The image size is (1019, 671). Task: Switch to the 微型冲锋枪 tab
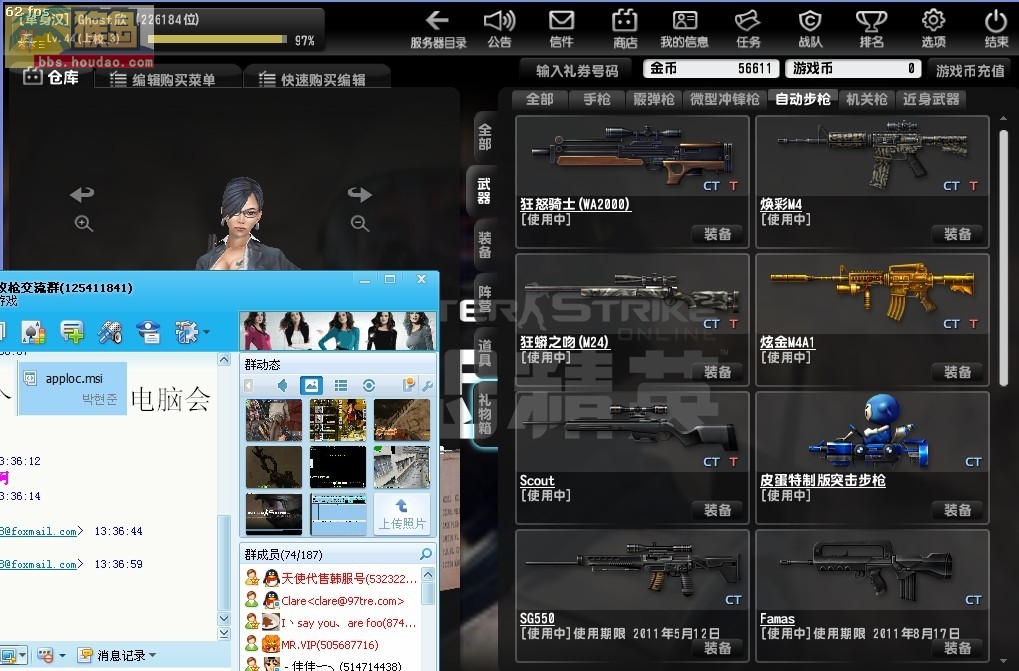click(x=725, y=99)
